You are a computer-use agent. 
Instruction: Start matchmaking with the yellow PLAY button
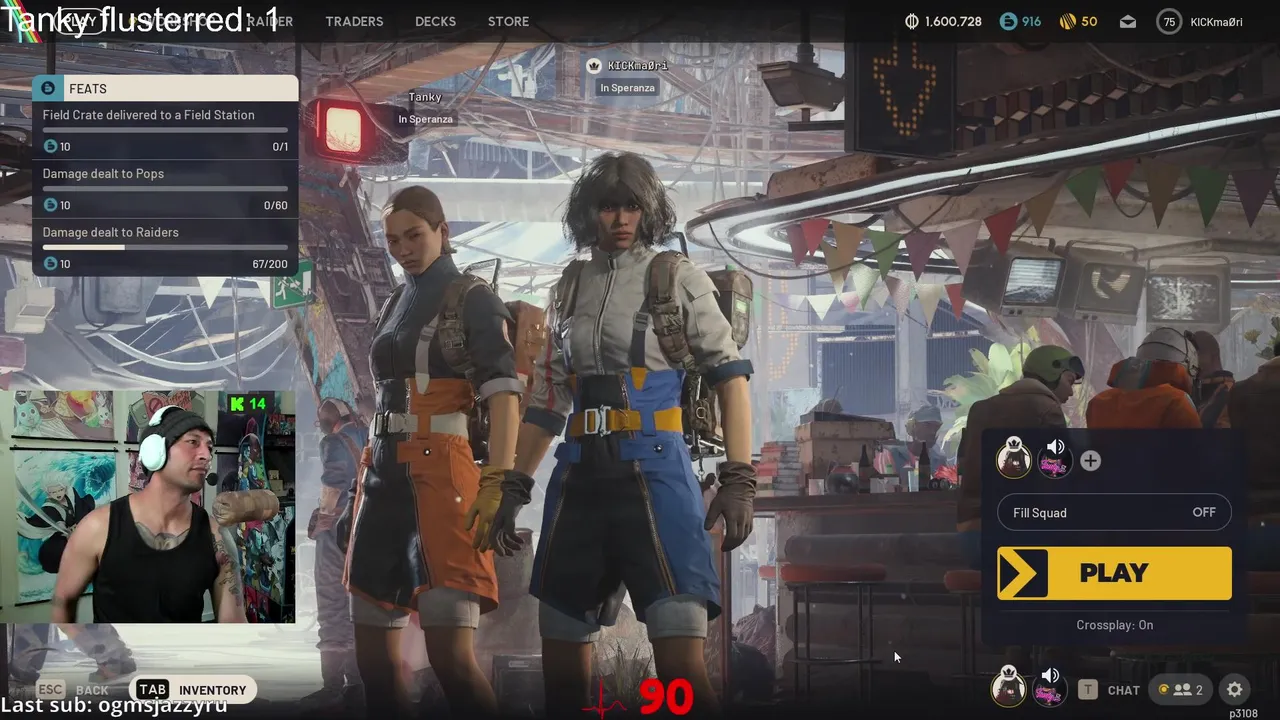[1114, 573]
